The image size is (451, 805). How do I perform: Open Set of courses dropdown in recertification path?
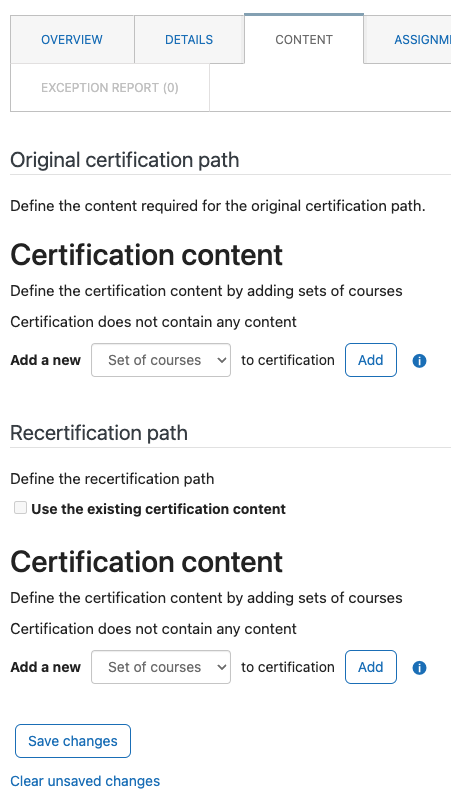pyautogui.click(x=161, y=667)
